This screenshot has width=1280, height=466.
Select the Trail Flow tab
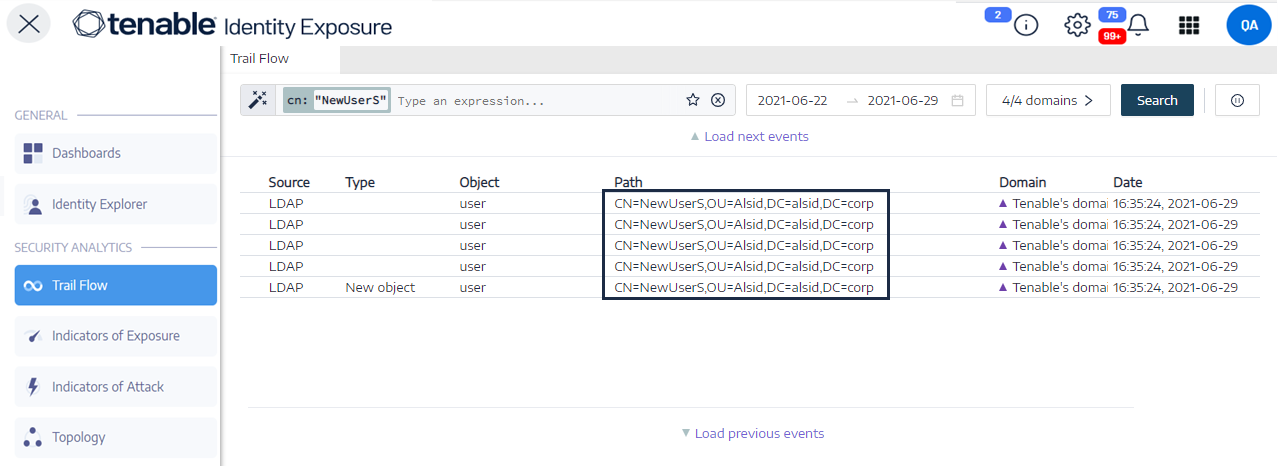260,59
